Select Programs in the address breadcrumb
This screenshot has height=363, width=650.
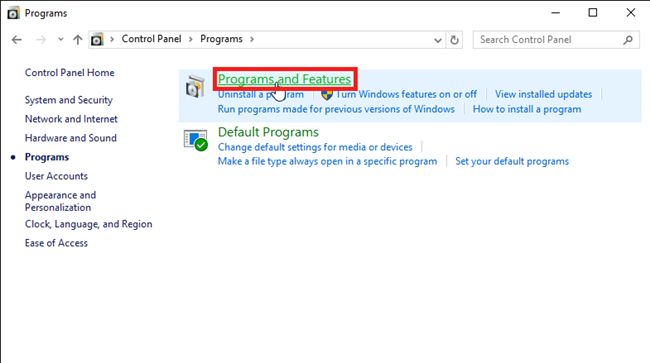coord(221,39)
